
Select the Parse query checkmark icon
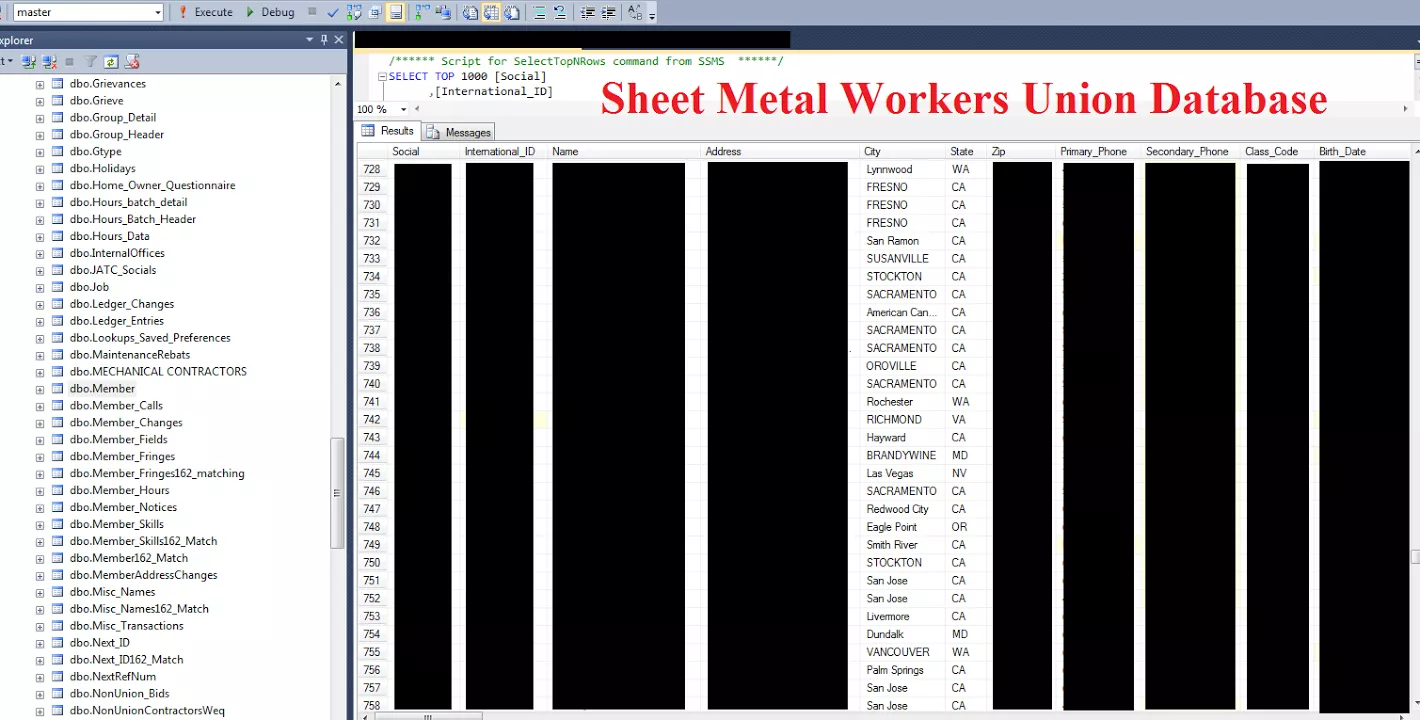point(332,12)
